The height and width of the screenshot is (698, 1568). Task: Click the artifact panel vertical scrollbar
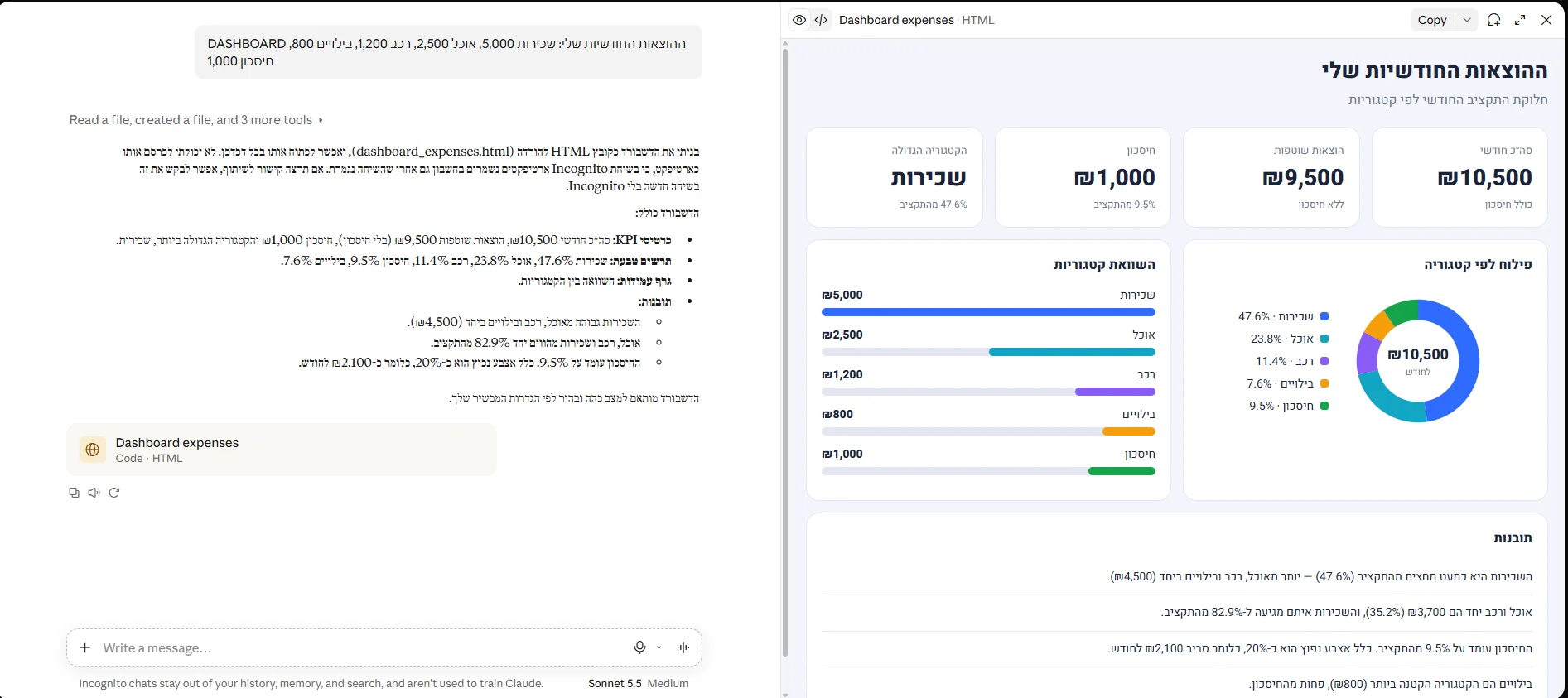[x=785, y=354]
